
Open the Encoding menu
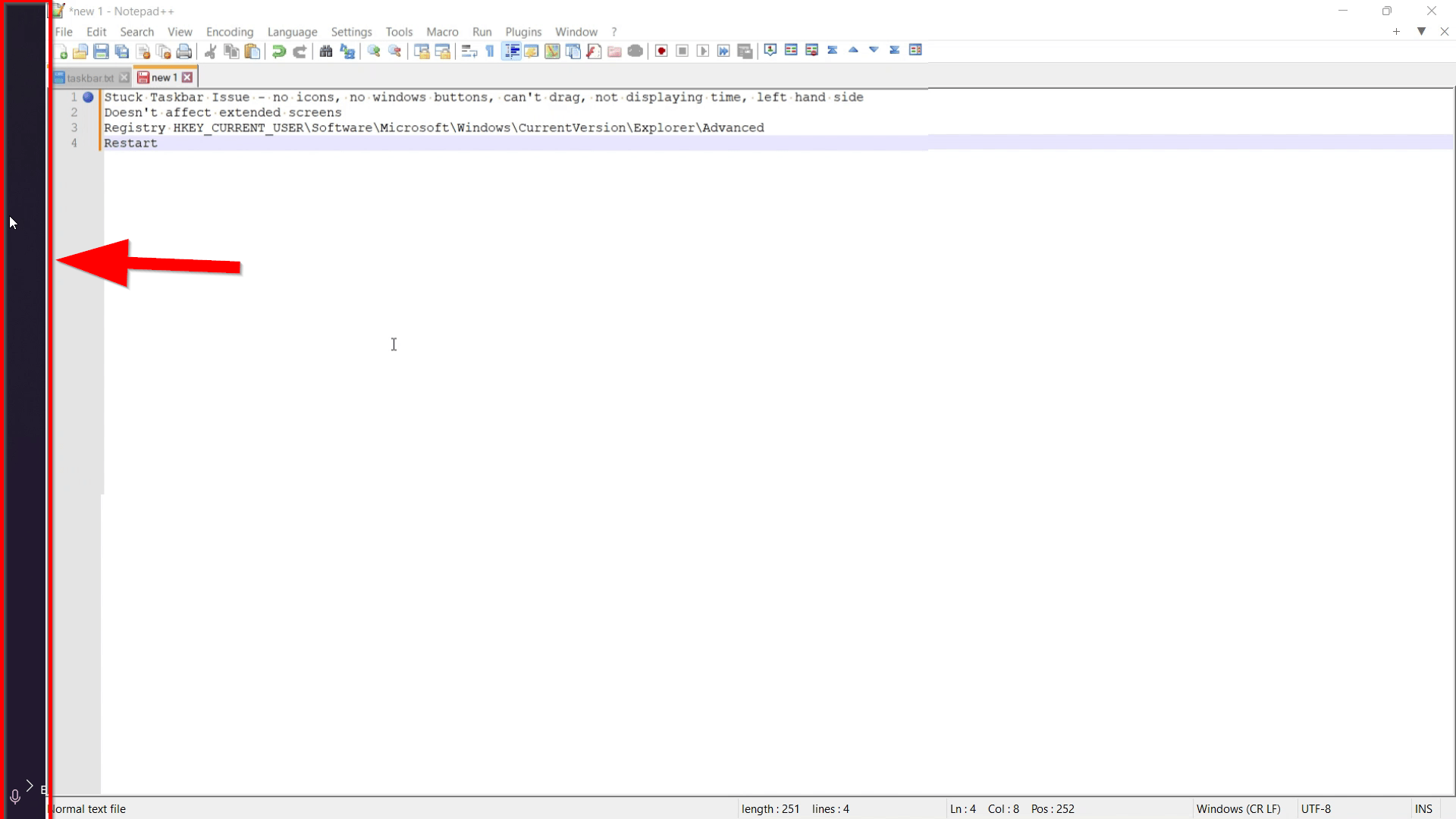click(x=229, y=32)
